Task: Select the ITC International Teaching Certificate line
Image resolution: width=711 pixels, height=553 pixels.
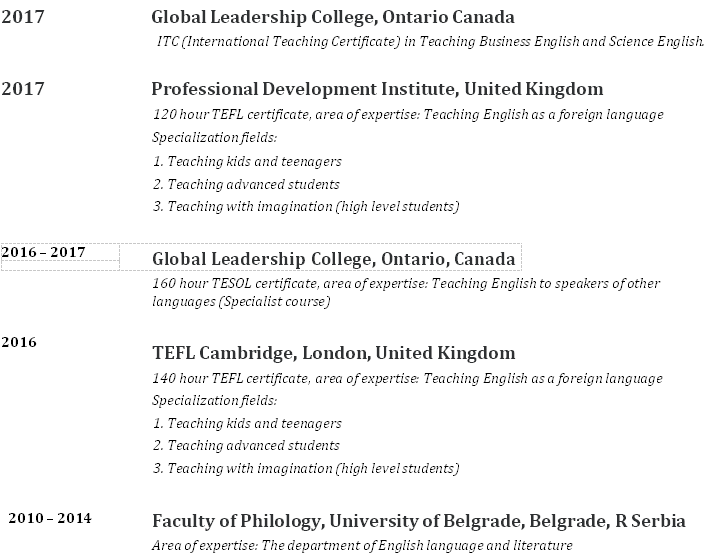Action: 430,41
